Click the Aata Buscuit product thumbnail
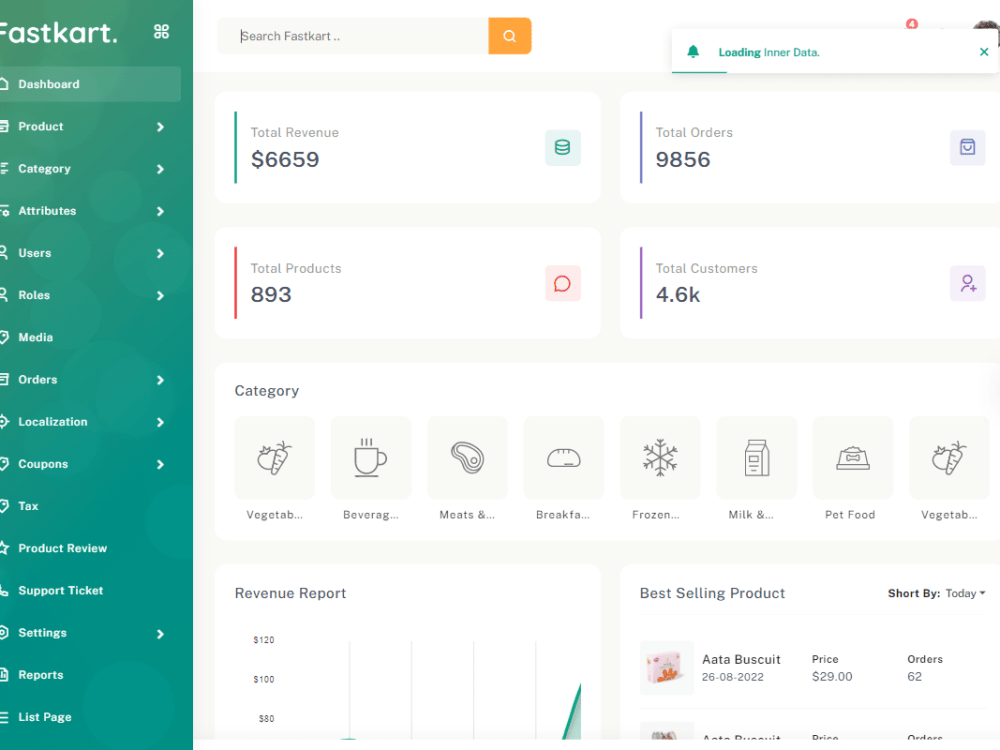Image resolution: width=1000 pixels, height=750 pixels. tap(666, 667)
